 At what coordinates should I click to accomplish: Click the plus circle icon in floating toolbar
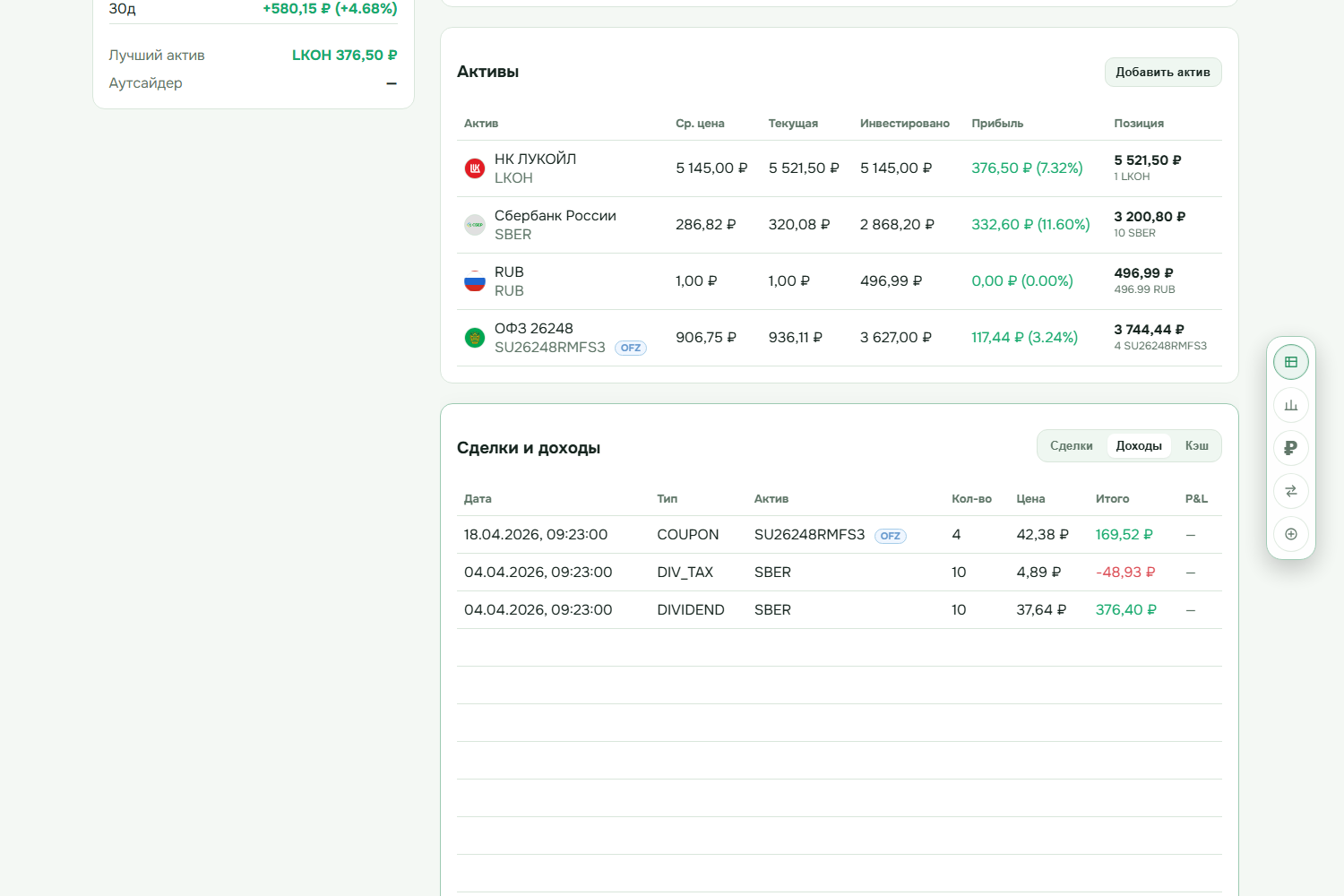[x=1291, y=534]
